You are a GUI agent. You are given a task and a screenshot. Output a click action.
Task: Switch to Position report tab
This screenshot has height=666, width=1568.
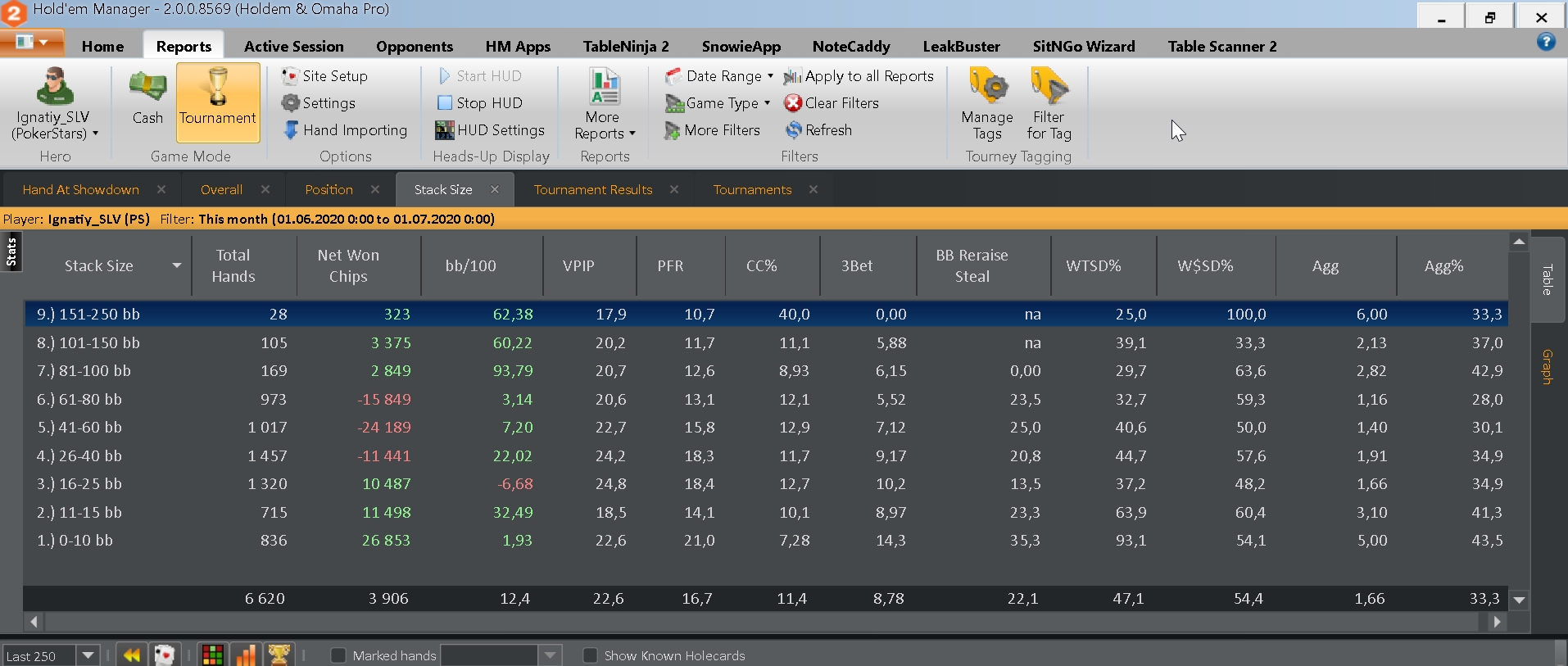pos(329,190)
